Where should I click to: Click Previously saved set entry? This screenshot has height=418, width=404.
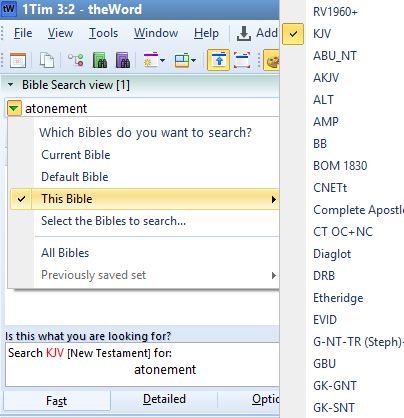94,275
